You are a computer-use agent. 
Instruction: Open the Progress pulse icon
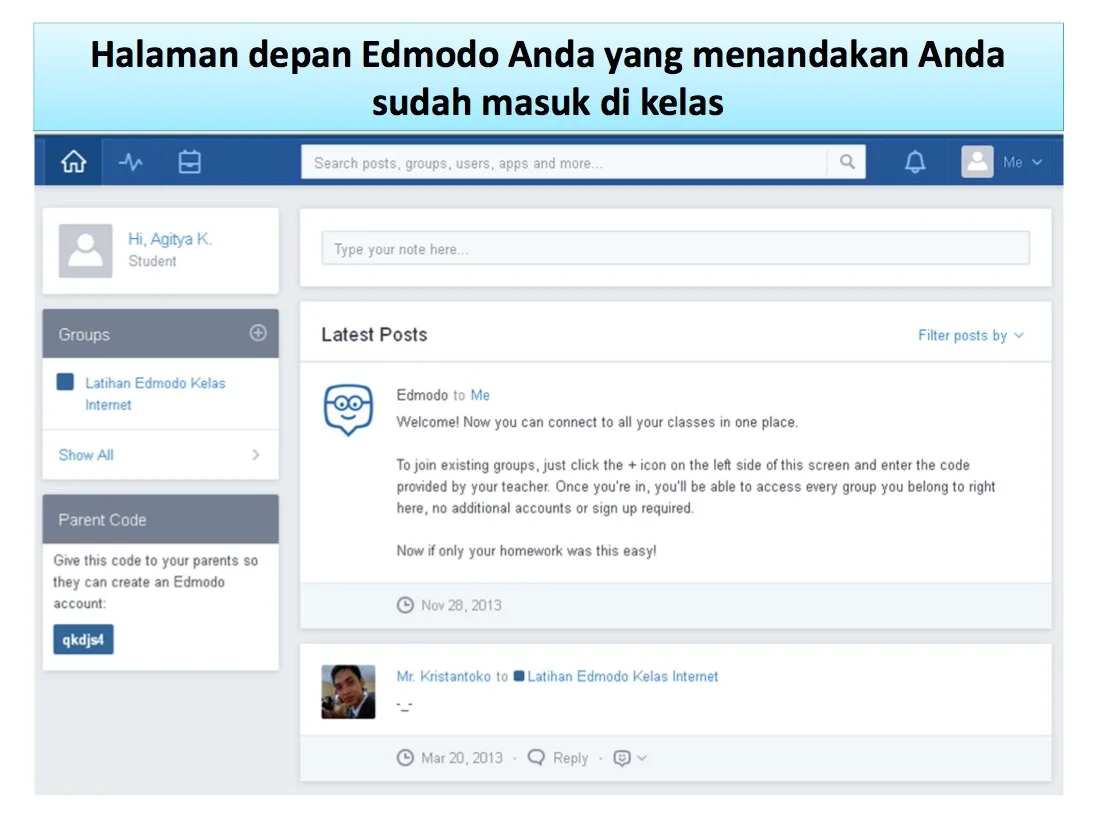[x=131, y=162]
